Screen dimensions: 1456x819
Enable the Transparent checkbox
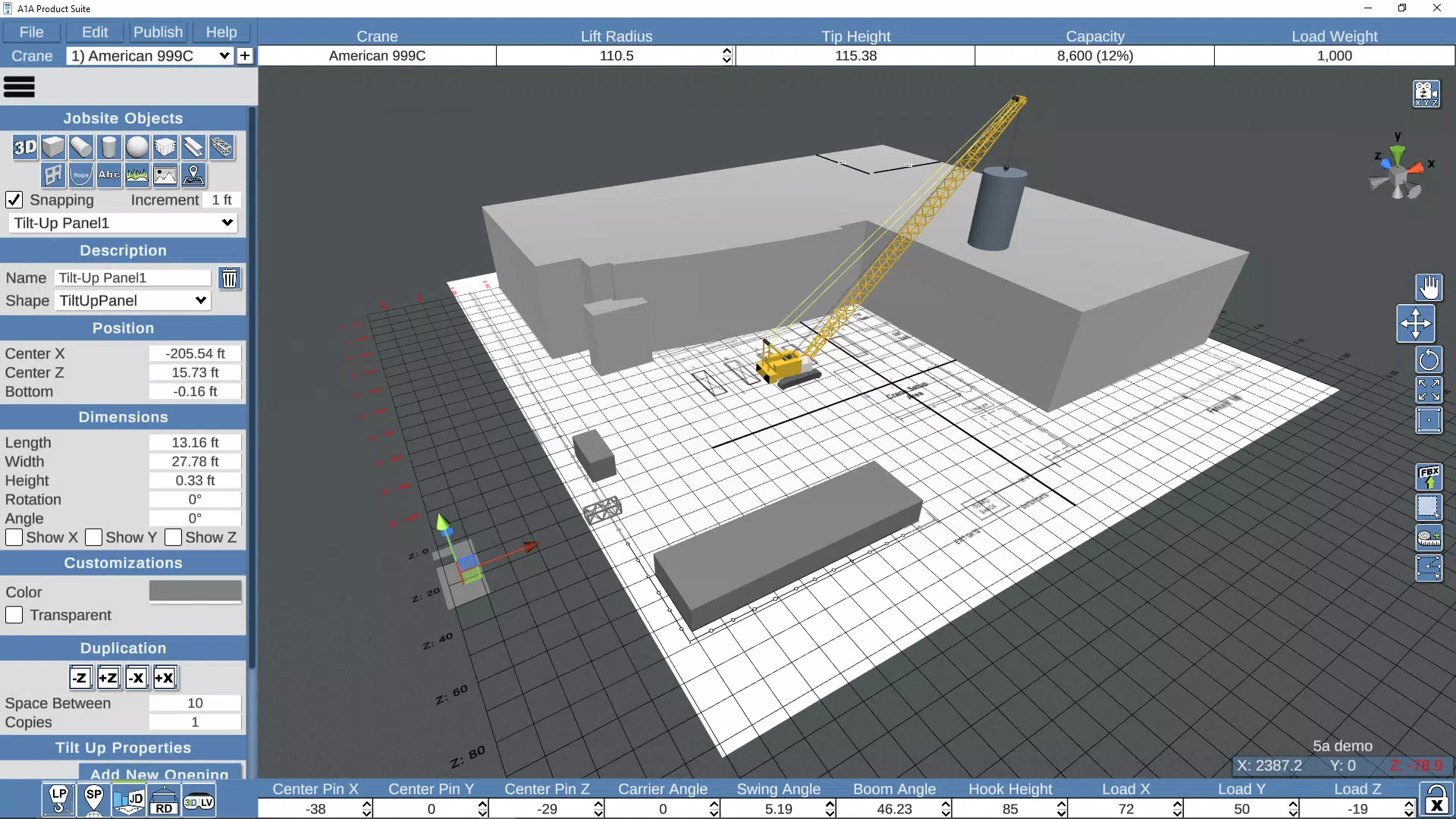tap(14, 615)
